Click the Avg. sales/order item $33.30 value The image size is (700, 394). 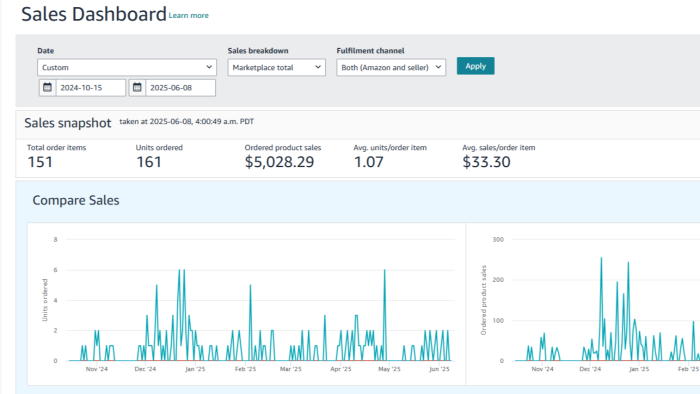(x=486, y=162)
